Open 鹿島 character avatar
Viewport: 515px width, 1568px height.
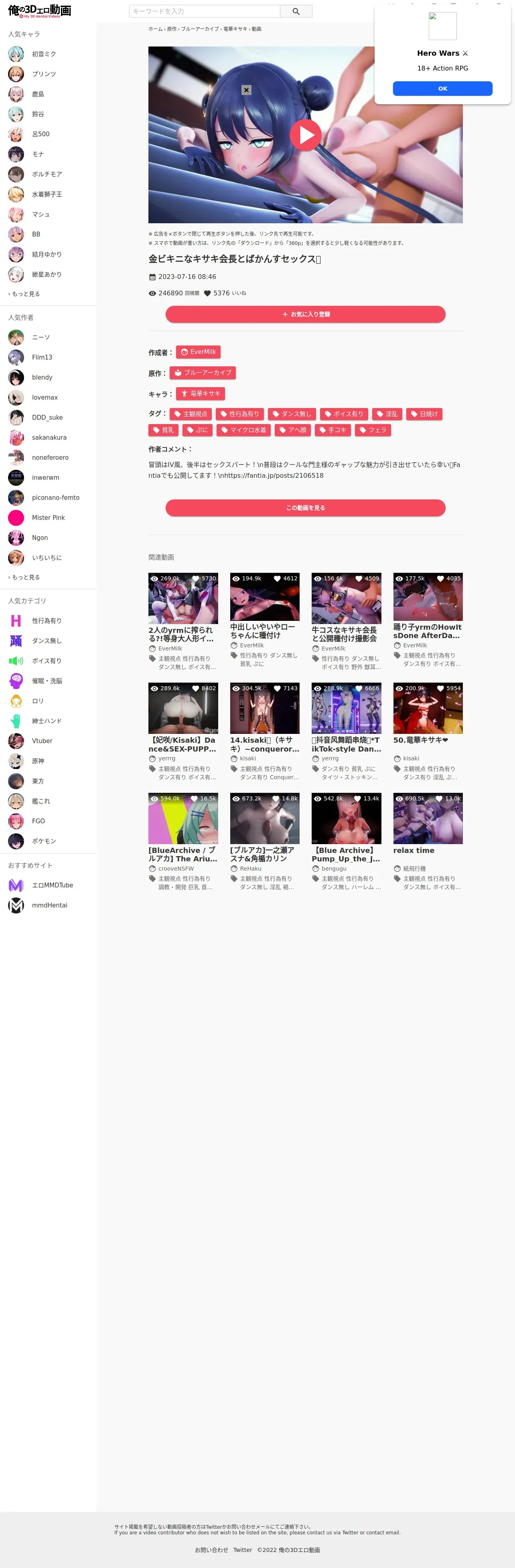pos(16,94)
